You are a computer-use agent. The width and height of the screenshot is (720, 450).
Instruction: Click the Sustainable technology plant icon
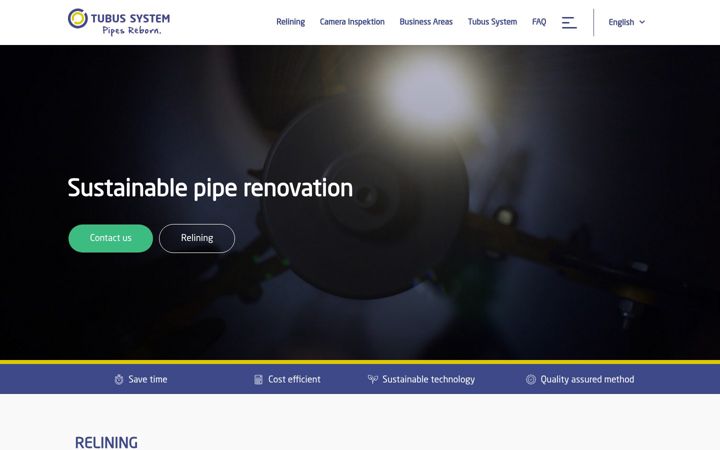[373, 379]
